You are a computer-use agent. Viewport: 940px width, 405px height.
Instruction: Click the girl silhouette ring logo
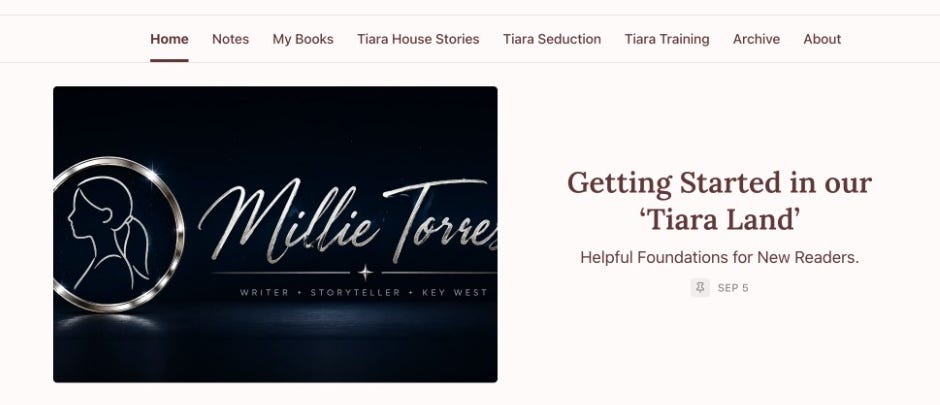pos(118,234)
